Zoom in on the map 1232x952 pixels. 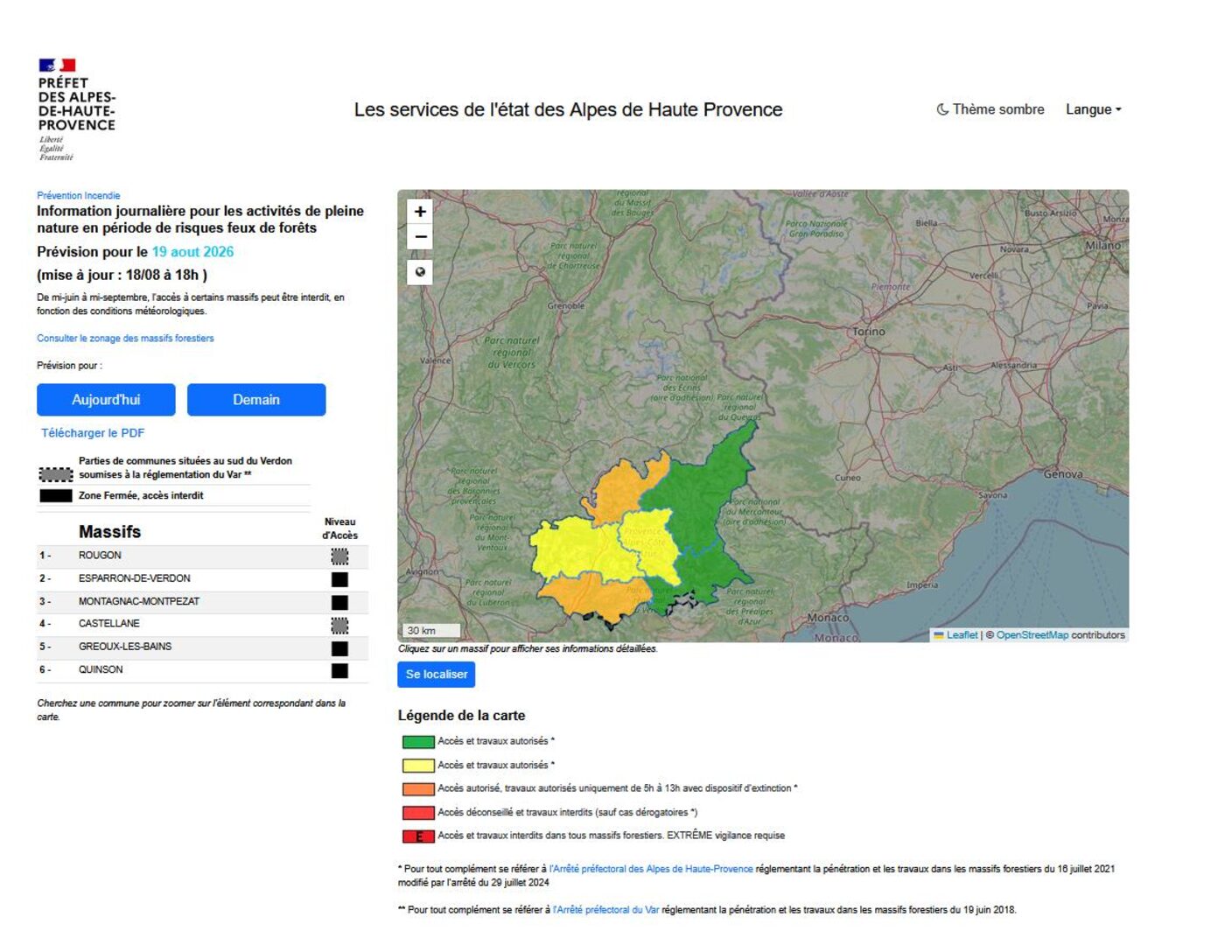pyautogui.click(x=420, y=212)
